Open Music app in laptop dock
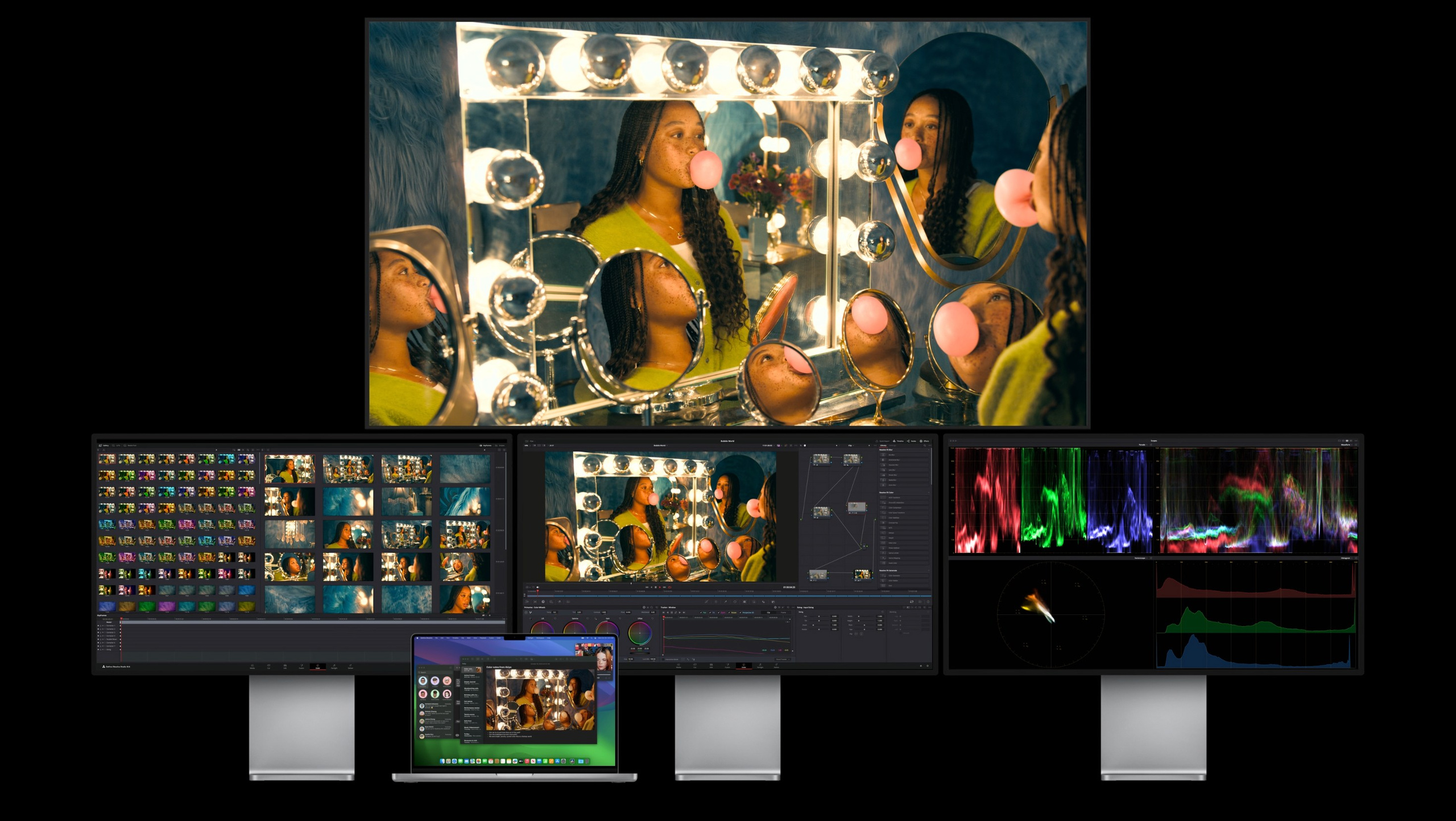 tap(527, 761)
